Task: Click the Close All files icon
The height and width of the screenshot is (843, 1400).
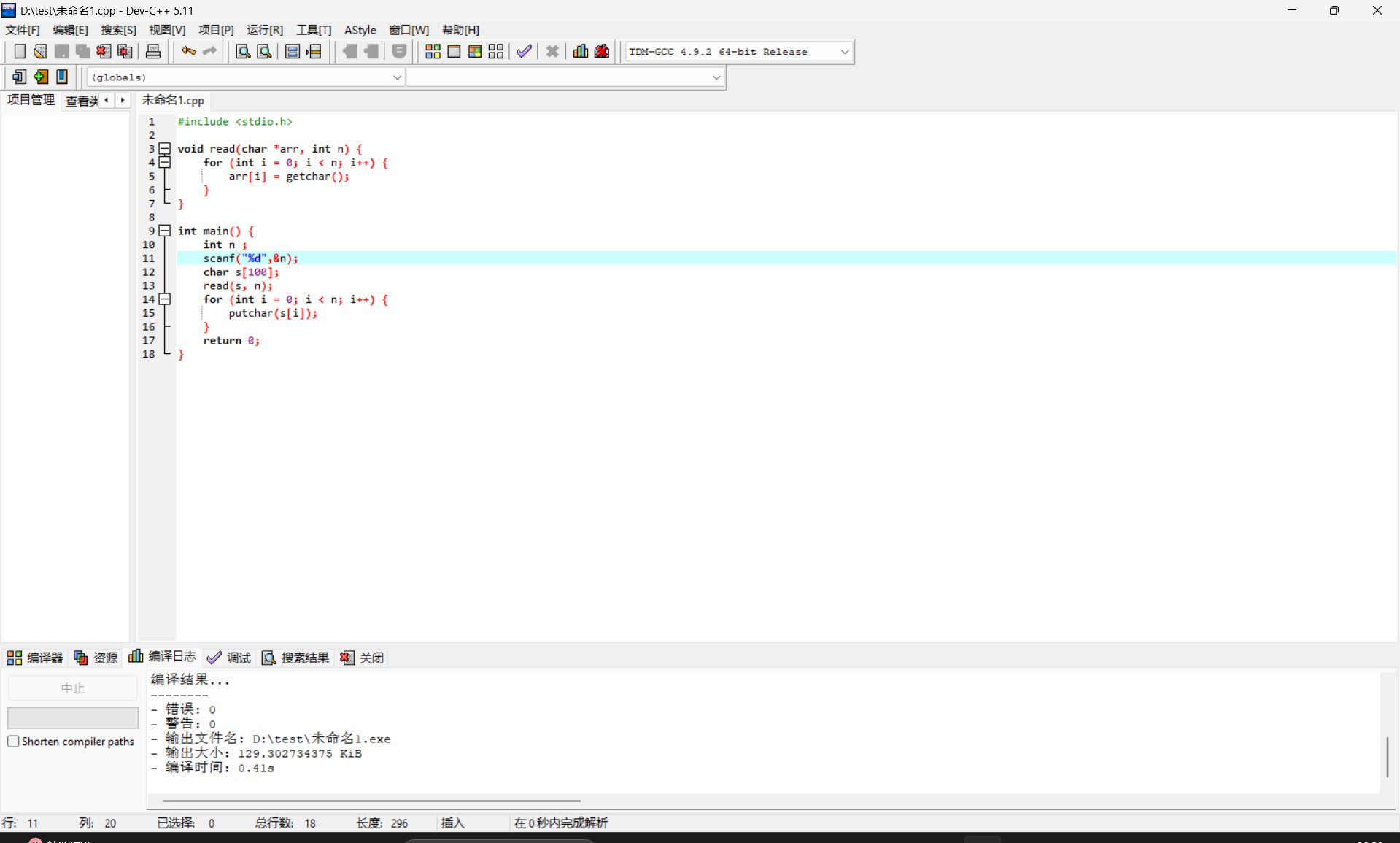Action: pos(125,51)
